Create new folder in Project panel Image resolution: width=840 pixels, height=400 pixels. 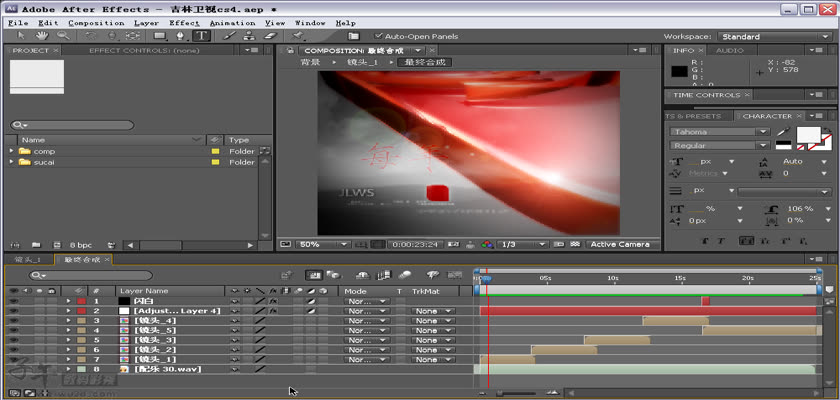[36, 245]
